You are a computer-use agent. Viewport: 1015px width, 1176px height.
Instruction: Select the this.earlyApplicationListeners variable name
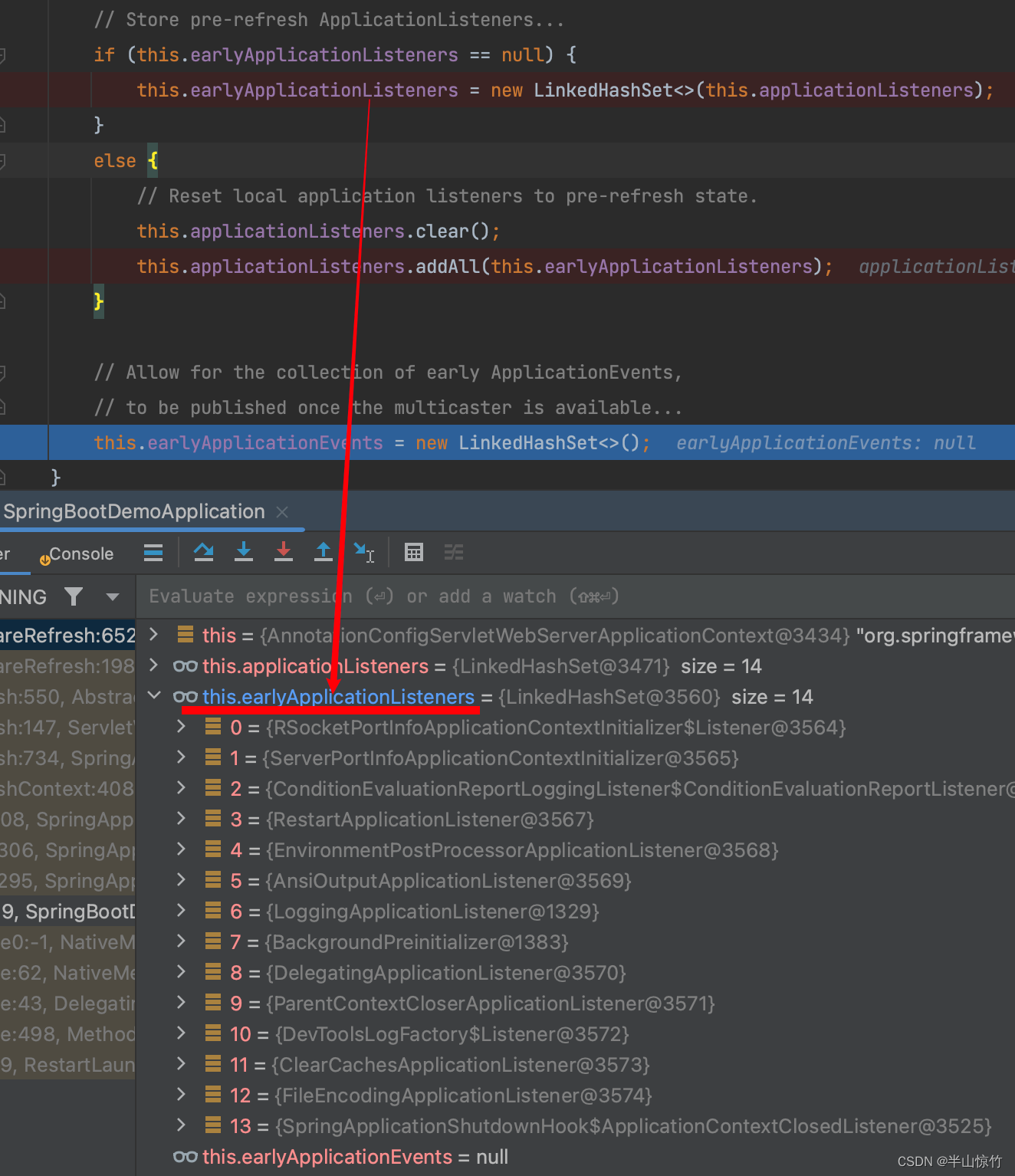click(x=338, y=697)
